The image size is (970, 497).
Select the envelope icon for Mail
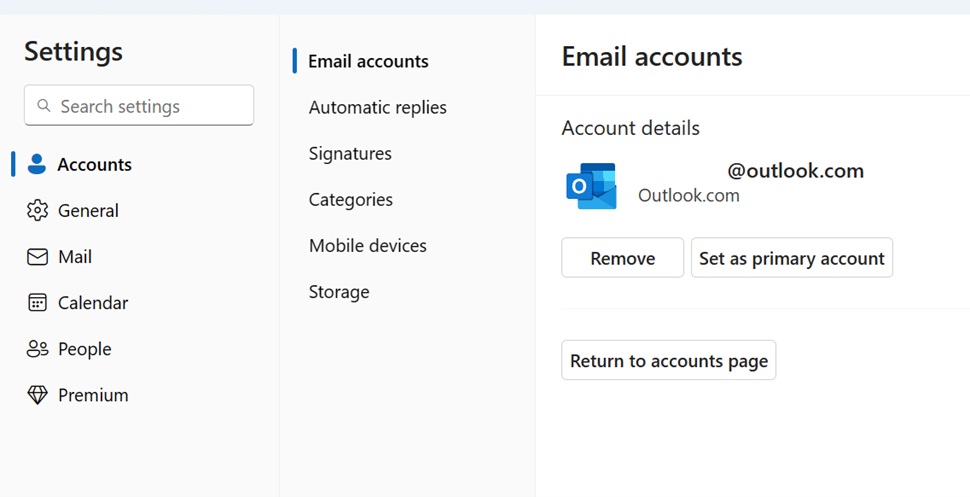coord(37,257)
